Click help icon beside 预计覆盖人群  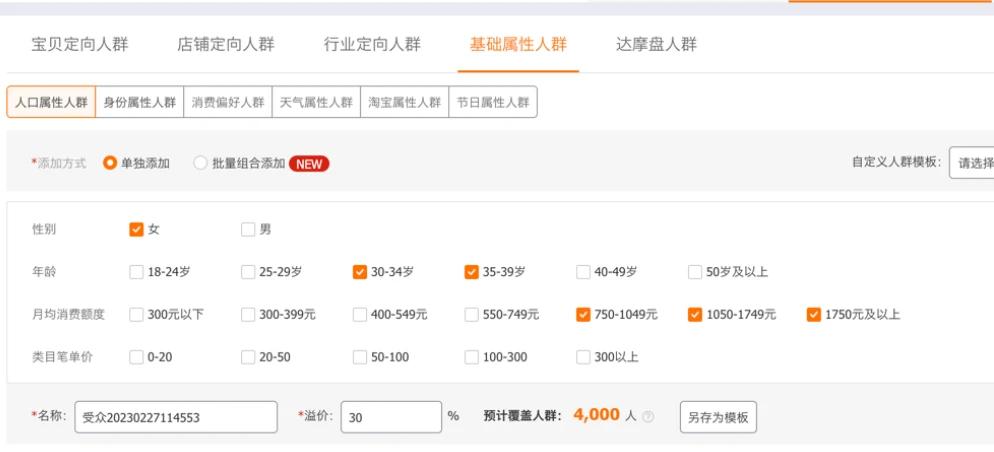(648, 417)
